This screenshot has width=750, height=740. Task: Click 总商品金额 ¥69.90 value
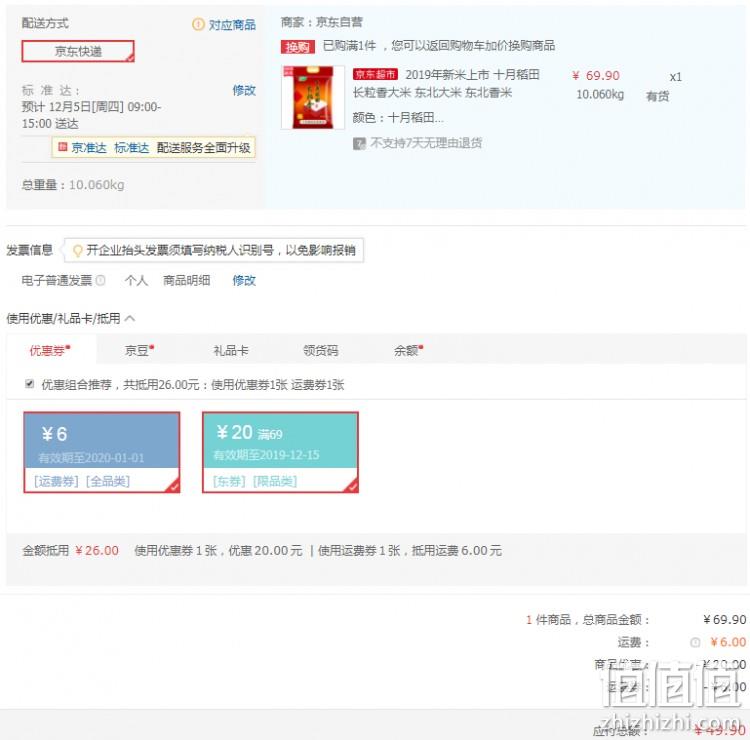pyautogui.click(x=725, y=620)
